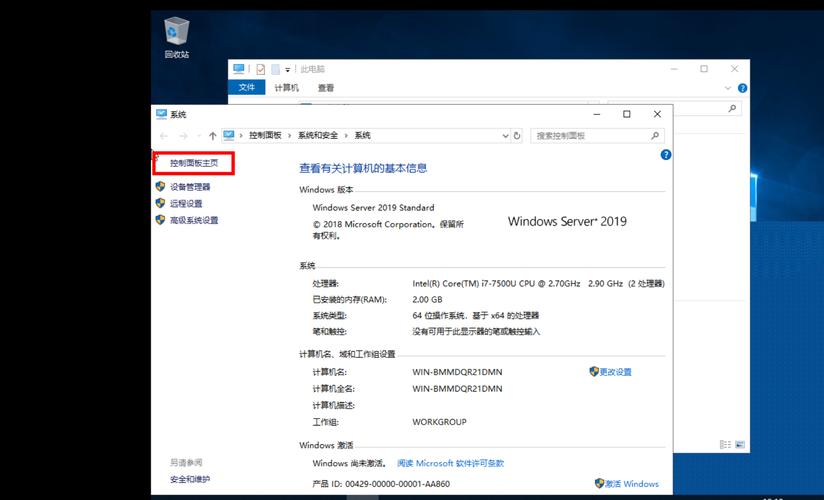Open the Recycle Bin desktop icon

(177, 37)
